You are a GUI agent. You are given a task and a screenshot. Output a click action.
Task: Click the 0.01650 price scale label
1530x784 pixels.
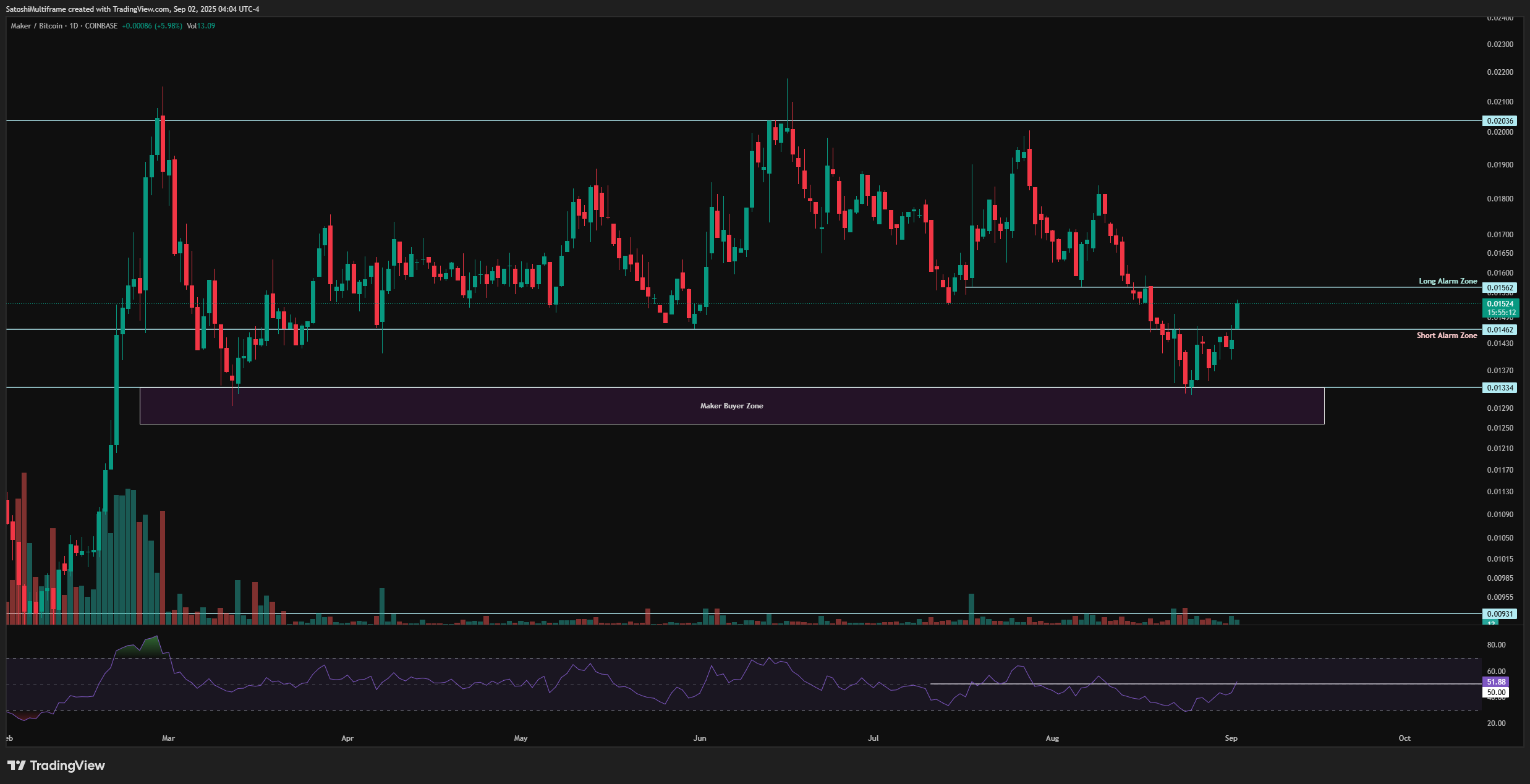tap(1500, 253)
